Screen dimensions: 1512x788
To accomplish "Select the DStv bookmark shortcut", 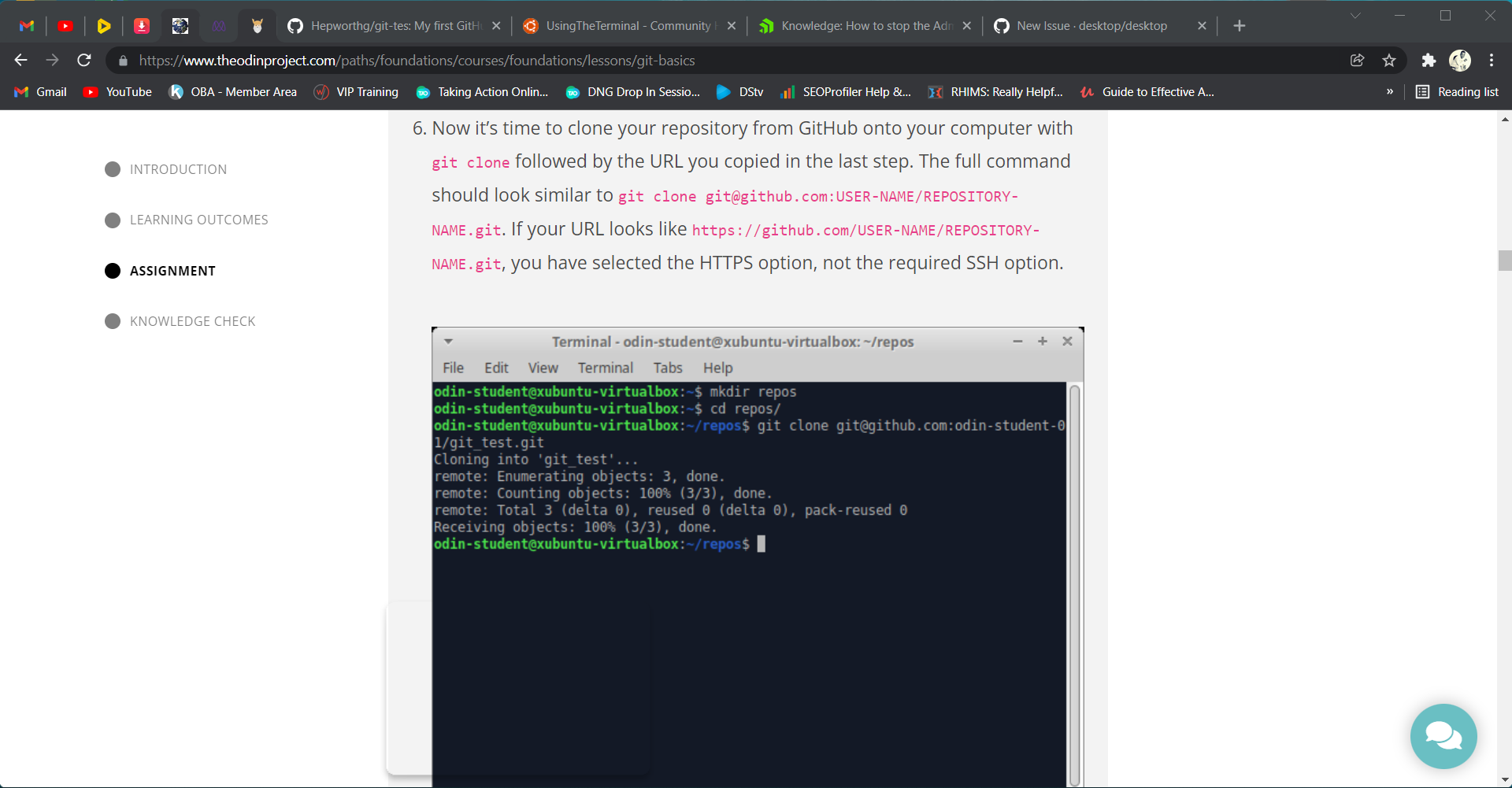I will pos(739,91).
